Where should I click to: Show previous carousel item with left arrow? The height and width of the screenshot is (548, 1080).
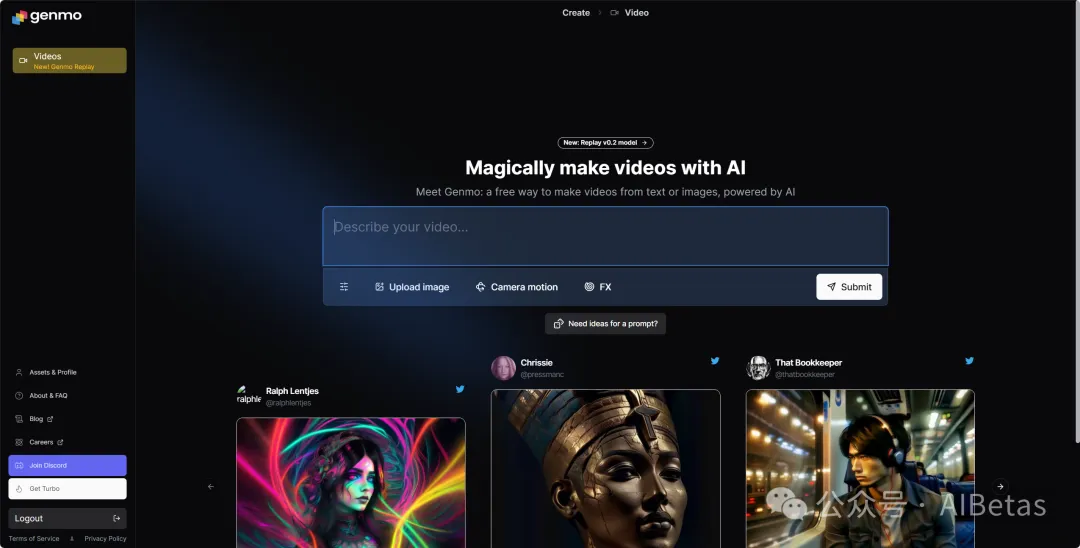click(x=211, y=487)
